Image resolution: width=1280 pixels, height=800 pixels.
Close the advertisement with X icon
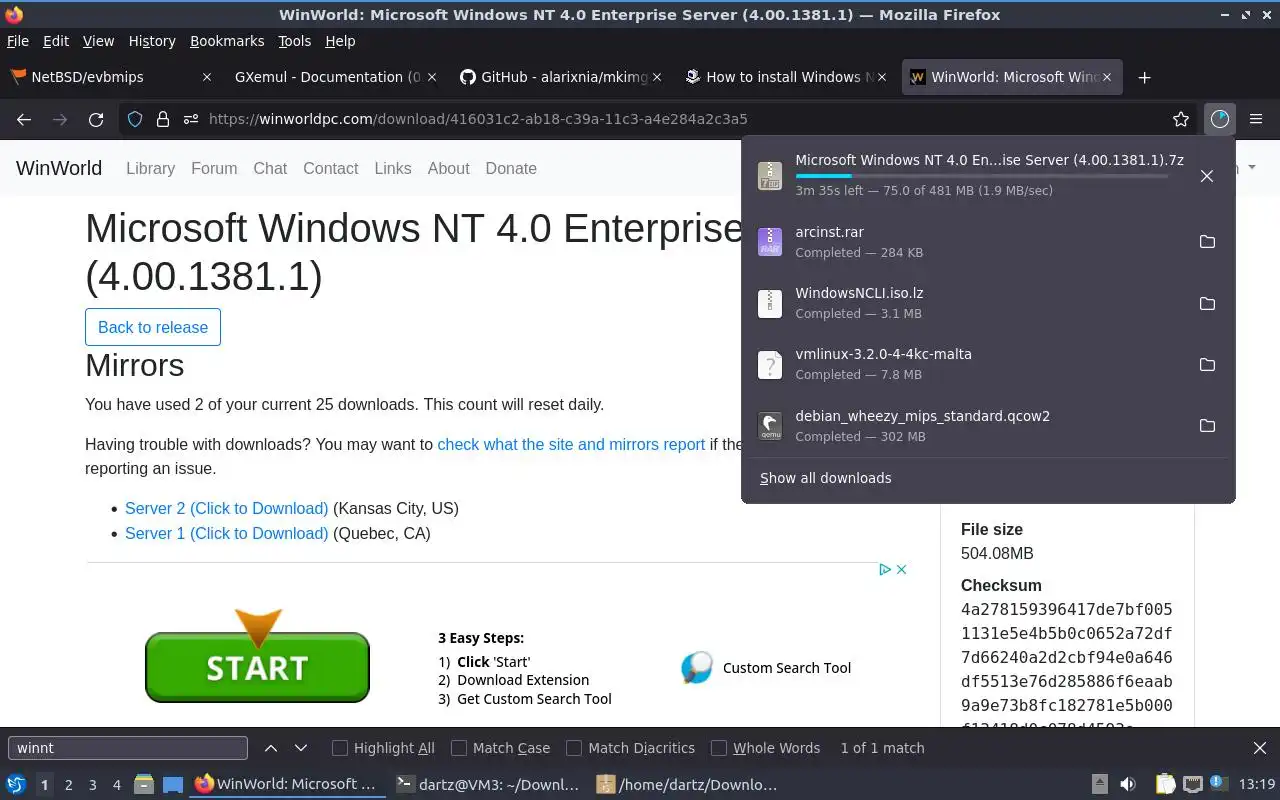pos(901,569)
